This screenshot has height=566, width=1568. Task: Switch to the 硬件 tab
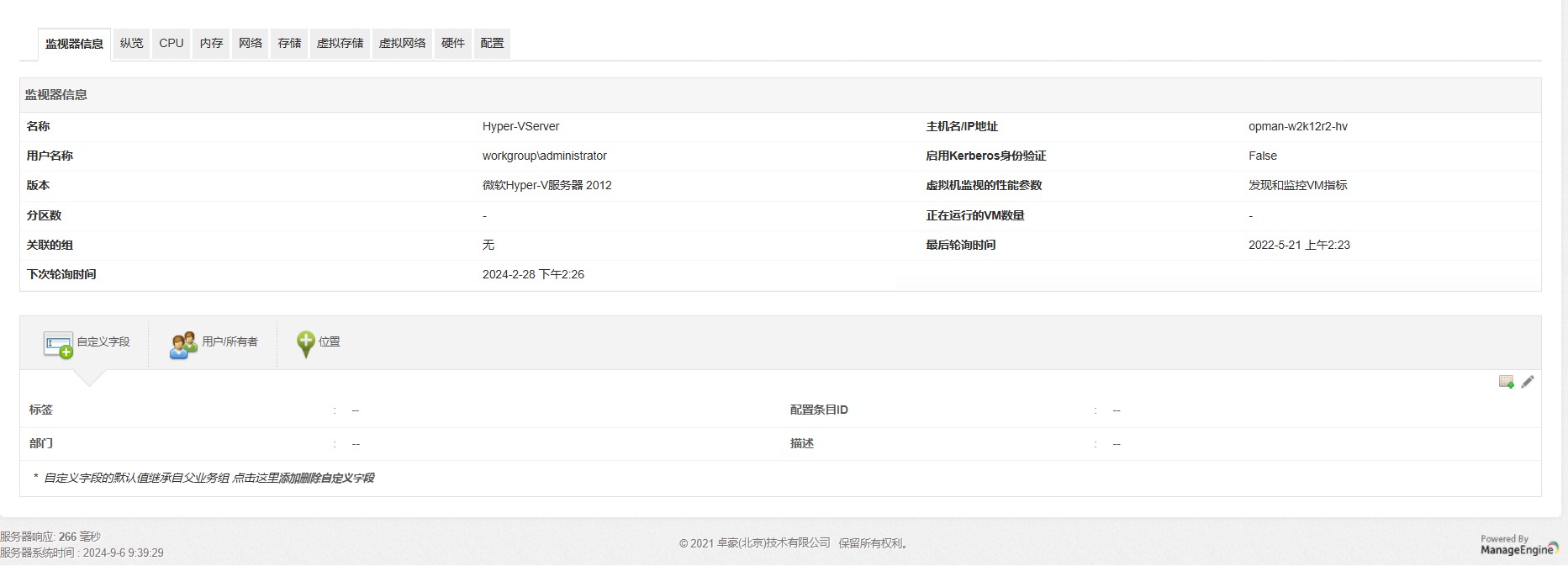(x=453, y=43)
